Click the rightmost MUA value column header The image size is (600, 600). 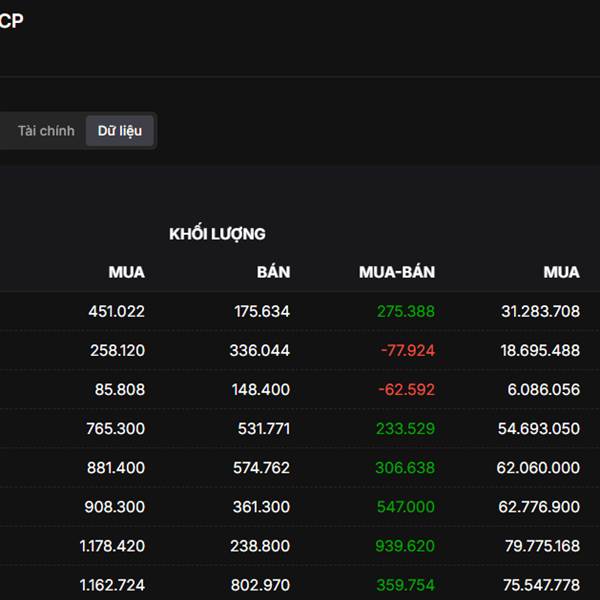(561, 272)
